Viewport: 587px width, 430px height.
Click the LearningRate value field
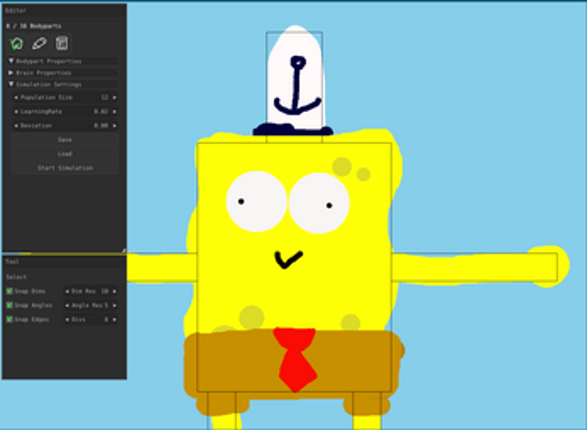65,112
